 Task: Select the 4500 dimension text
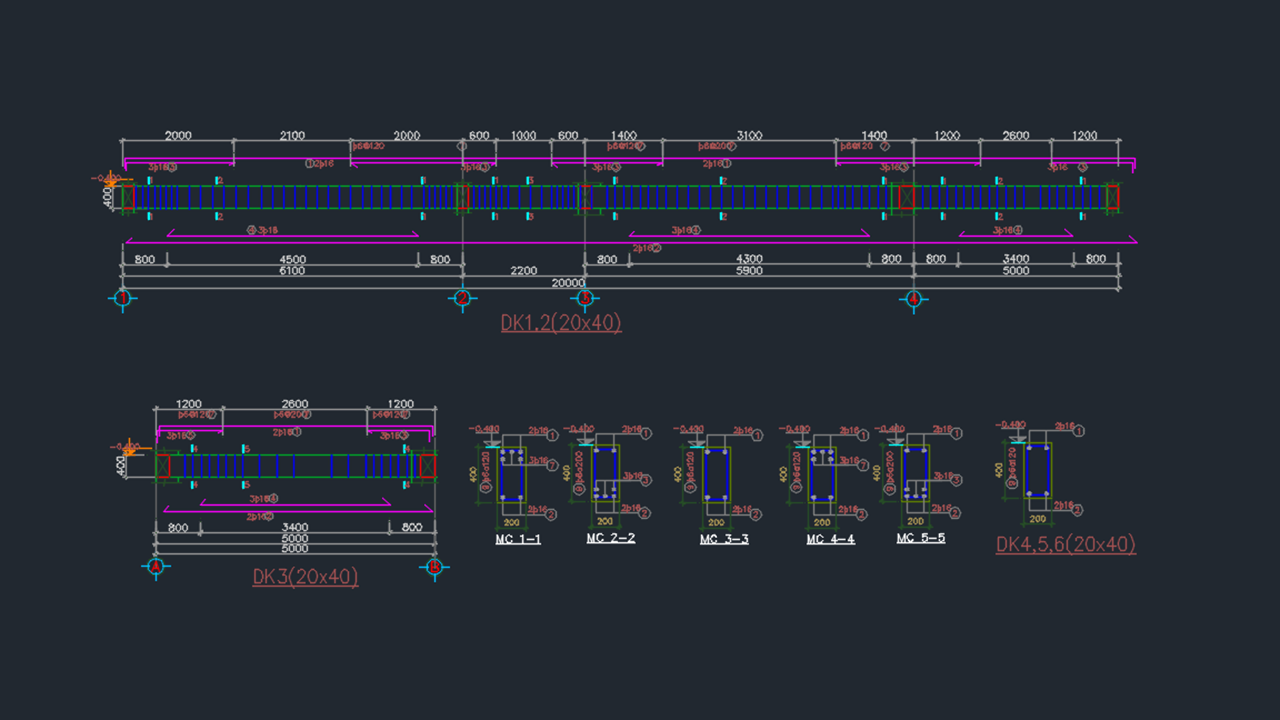292,259
